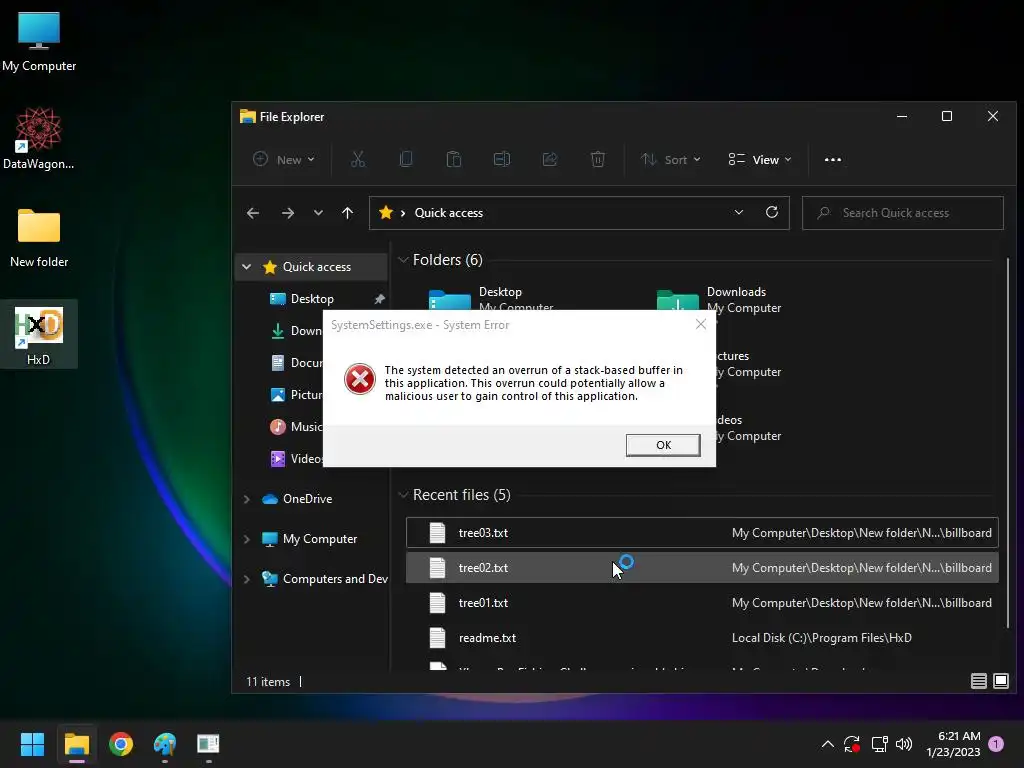Select Music in the navigation pane

tap(306, 426)
